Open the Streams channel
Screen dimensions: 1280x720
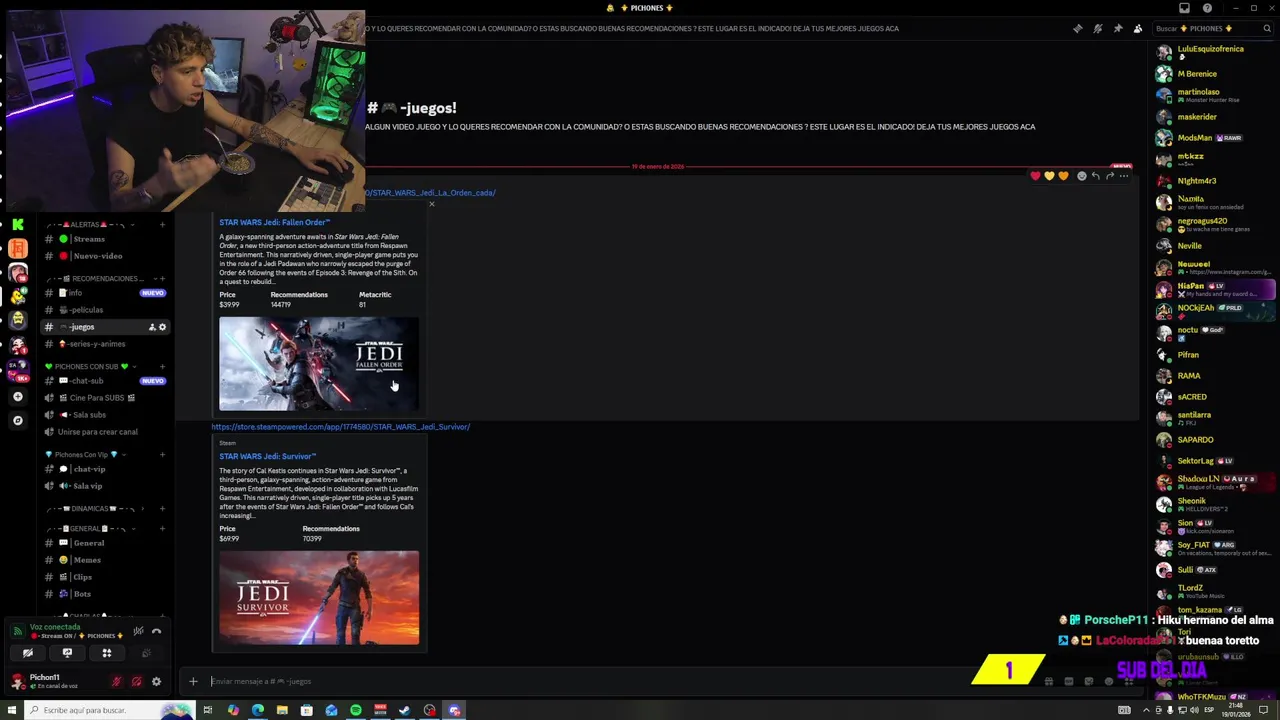pyautogui.click(x=105, y=239)
